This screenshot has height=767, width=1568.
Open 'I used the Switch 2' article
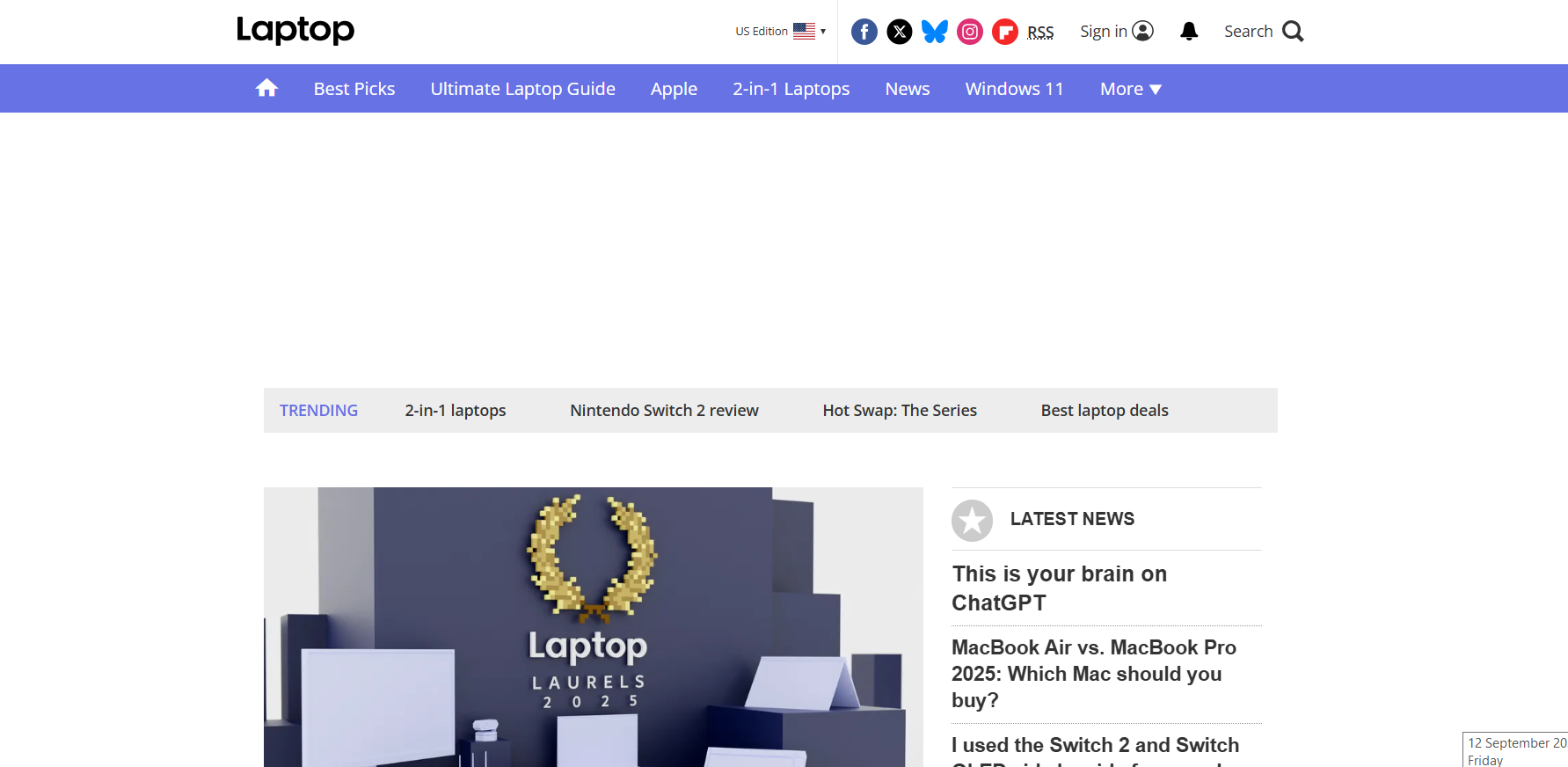pos(1095,749)
